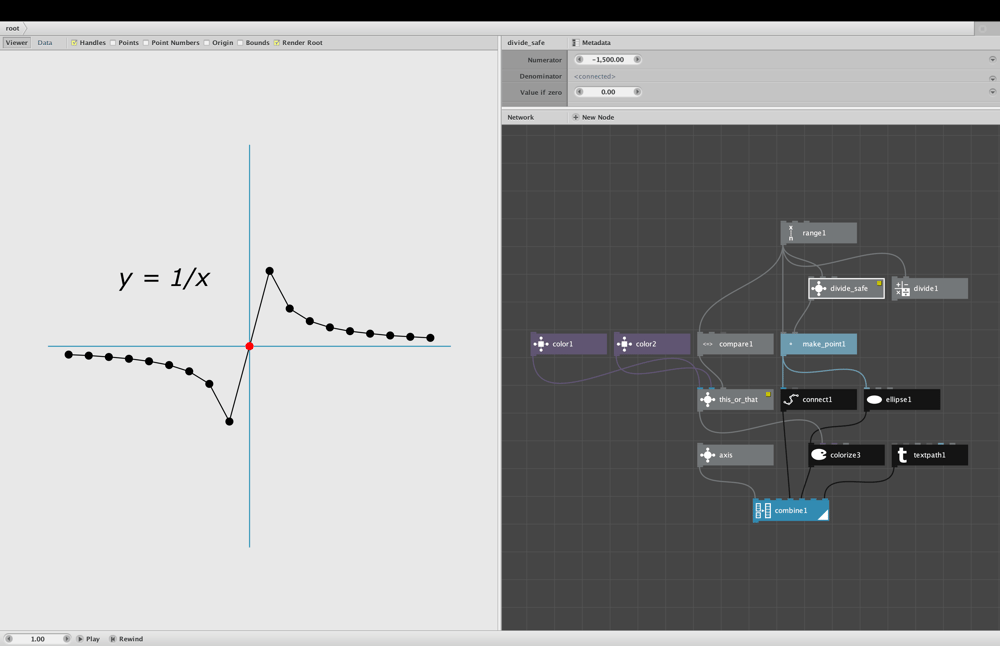Enable the Points checkbox
1000x646 pixels.
coord(113,43)
